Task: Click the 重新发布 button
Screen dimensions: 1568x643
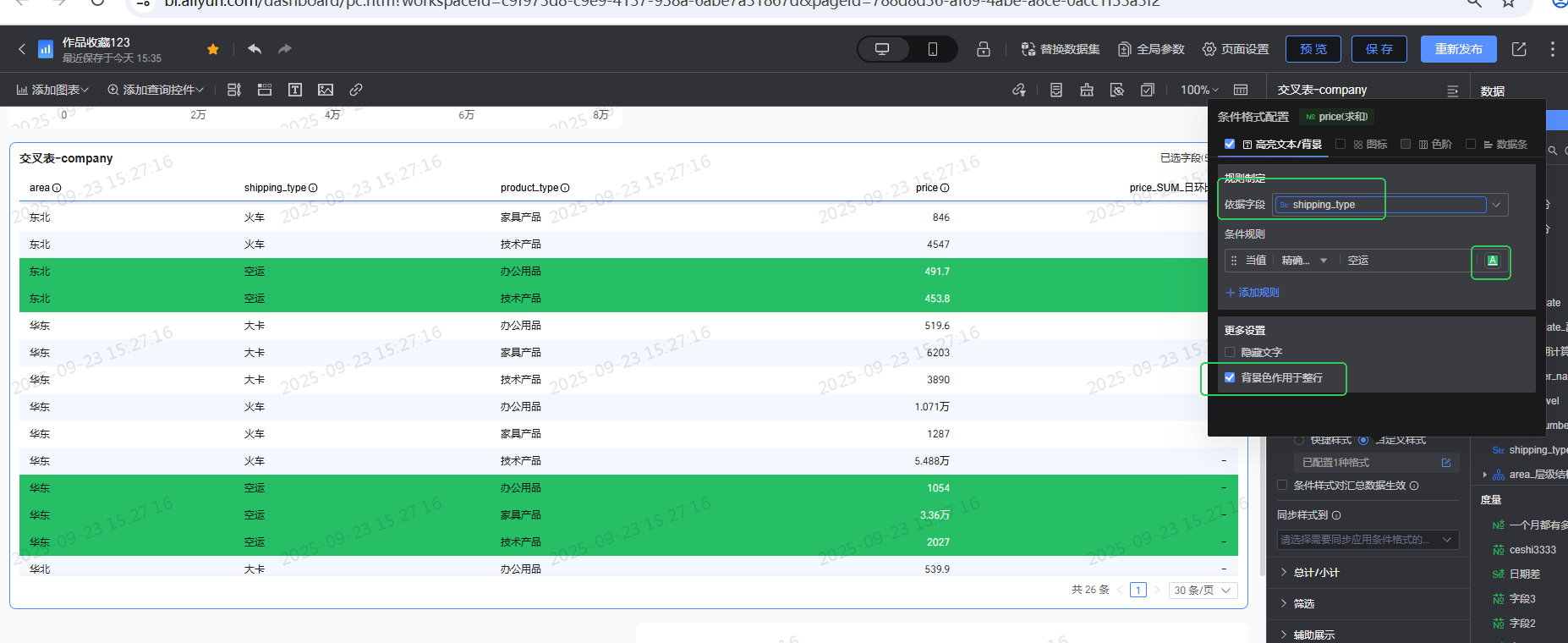Action: [x=1458, y=49]
